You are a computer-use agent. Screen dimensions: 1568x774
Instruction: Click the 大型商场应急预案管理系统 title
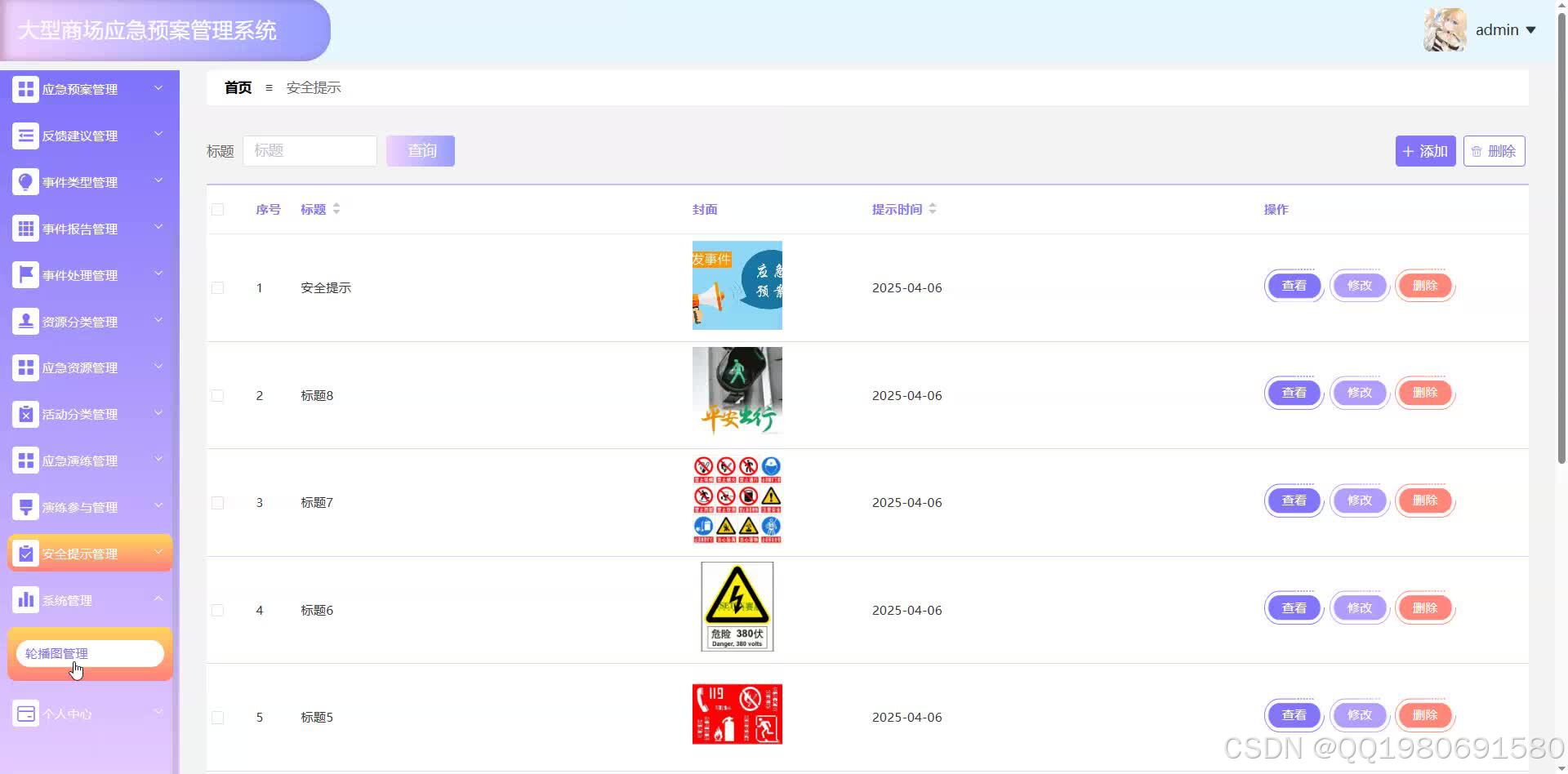point(147,30)
